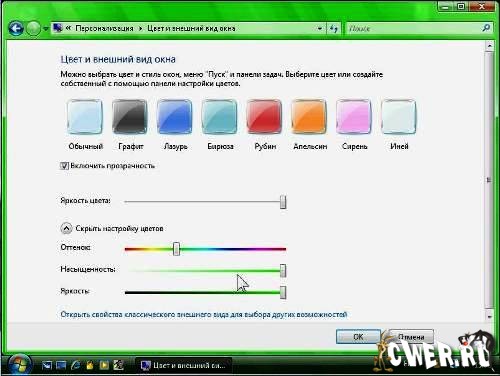The image size is (500, 376).
Task: Click the double-chevron at start of address bar
Action: pos(68,28)
